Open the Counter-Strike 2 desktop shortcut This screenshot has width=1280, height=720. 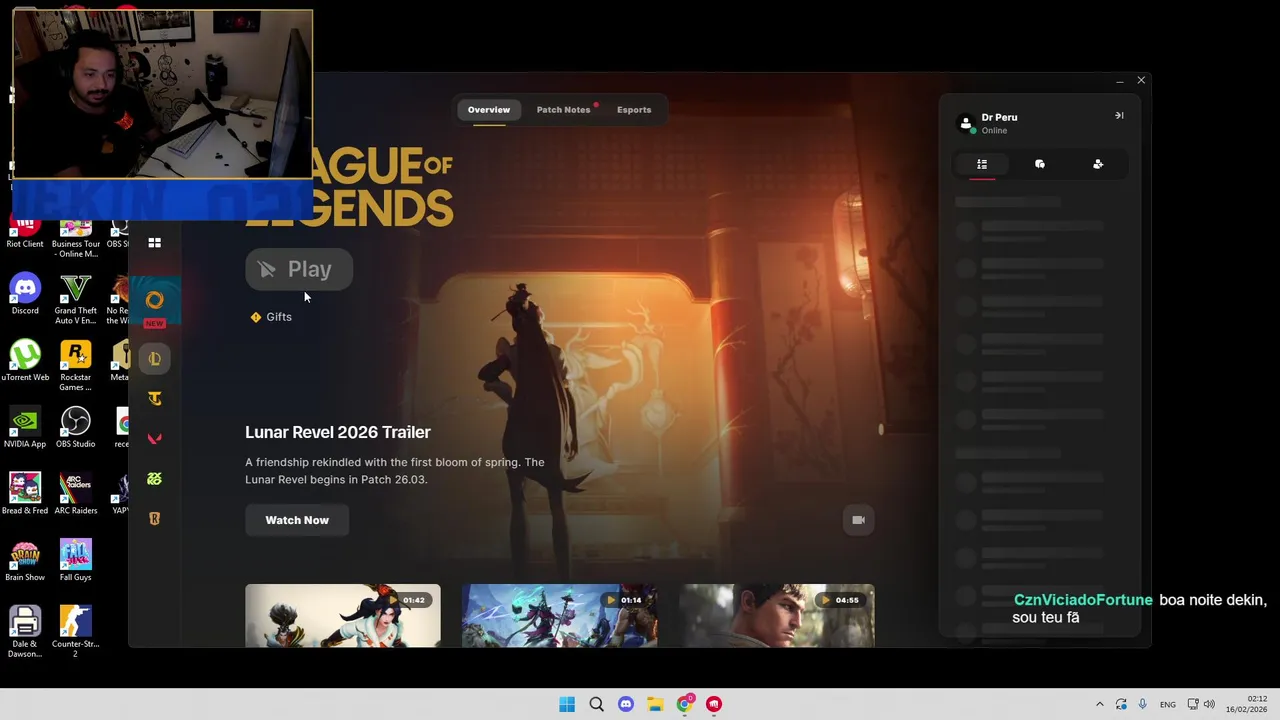click(x=75, y=633)
